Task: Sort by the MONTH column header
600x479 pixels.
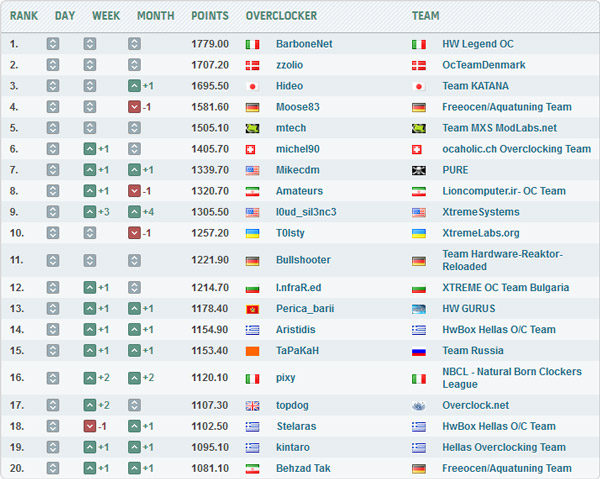Action: point(156,16)
